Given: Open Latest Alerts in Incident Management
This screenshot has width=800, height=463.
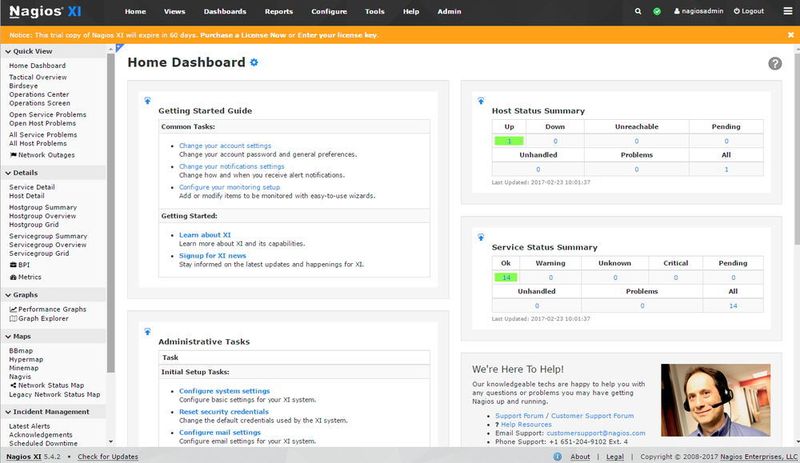Looking at the screenshot, I should pos(30,426).
